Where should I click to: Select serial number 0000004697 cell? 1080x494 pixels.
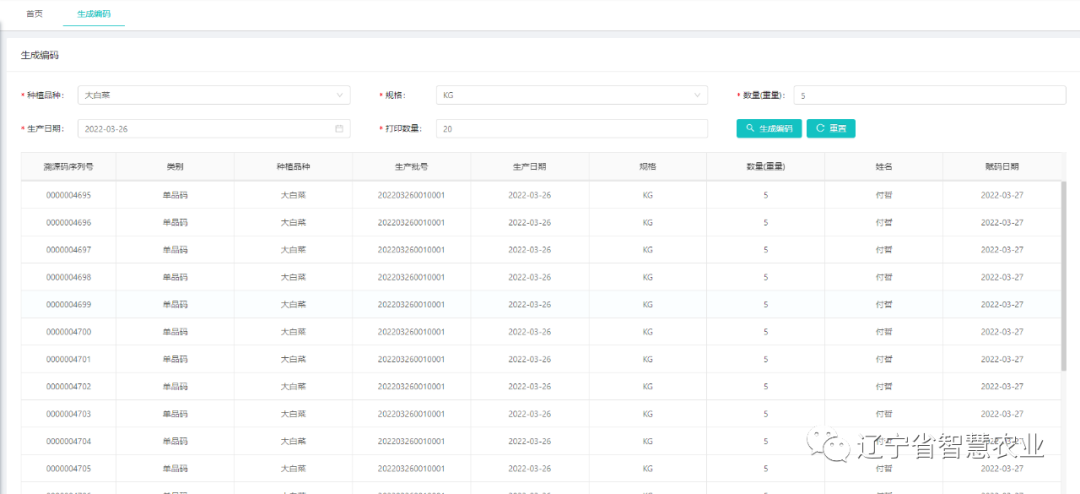coord(68,249)
